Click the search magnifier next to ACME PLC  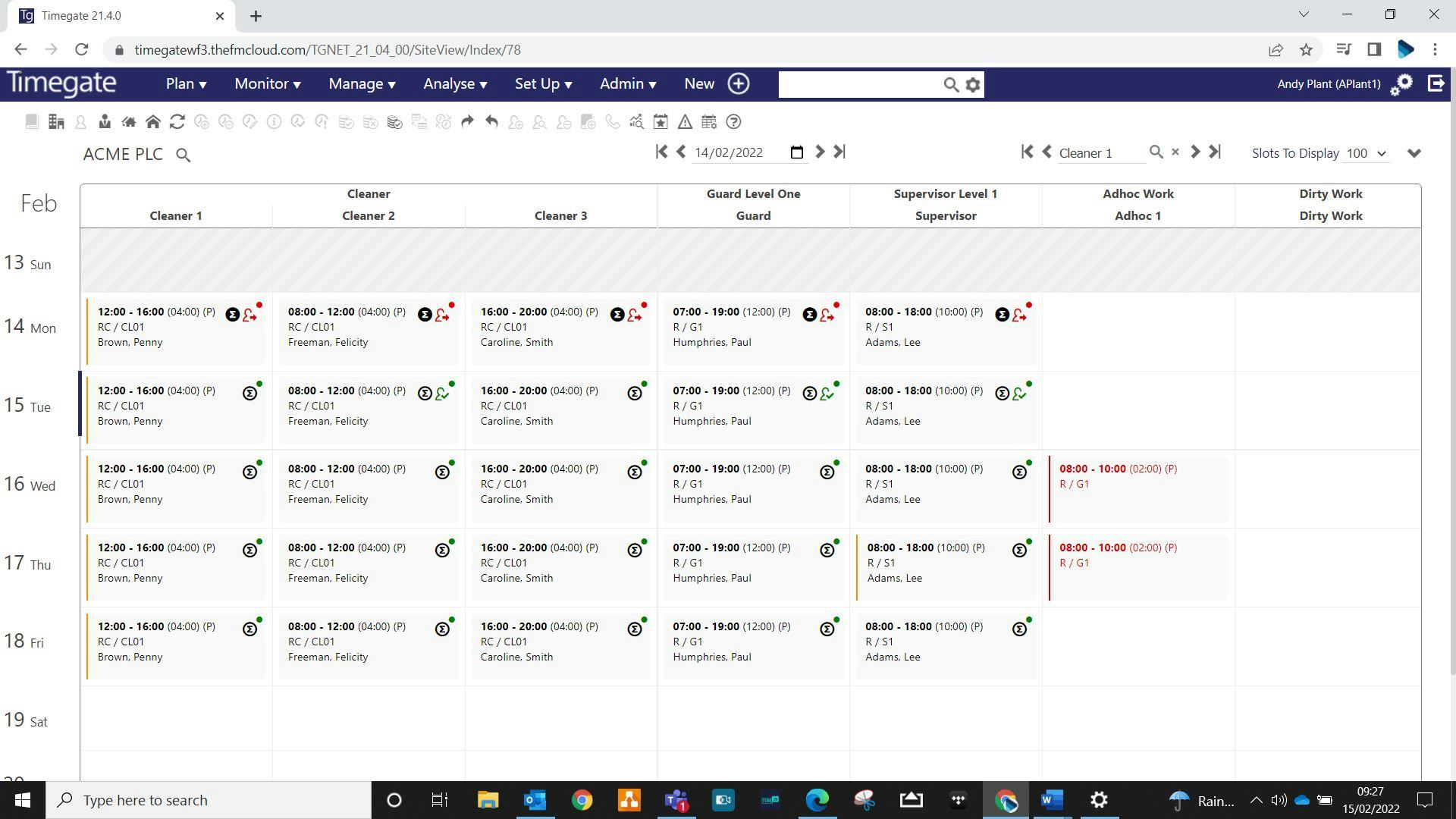coord(183,155)
